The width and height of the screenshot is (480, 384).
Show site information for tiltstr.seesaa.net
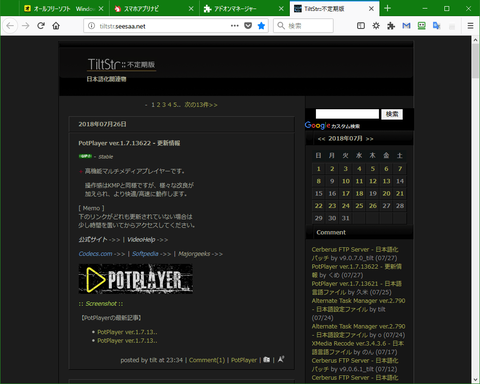(x=91, y=26)
